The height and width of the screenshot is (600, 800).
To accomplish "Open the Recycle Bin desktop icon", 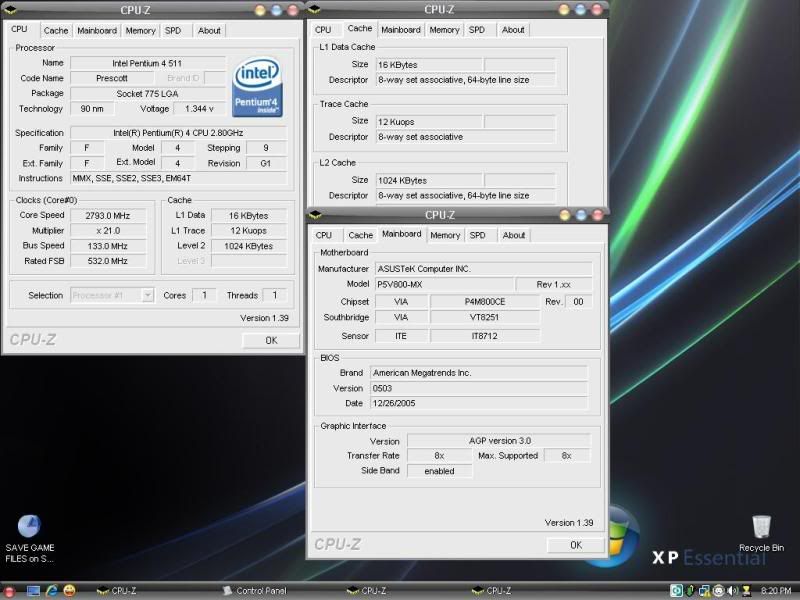I will click(x=761, y=527).
